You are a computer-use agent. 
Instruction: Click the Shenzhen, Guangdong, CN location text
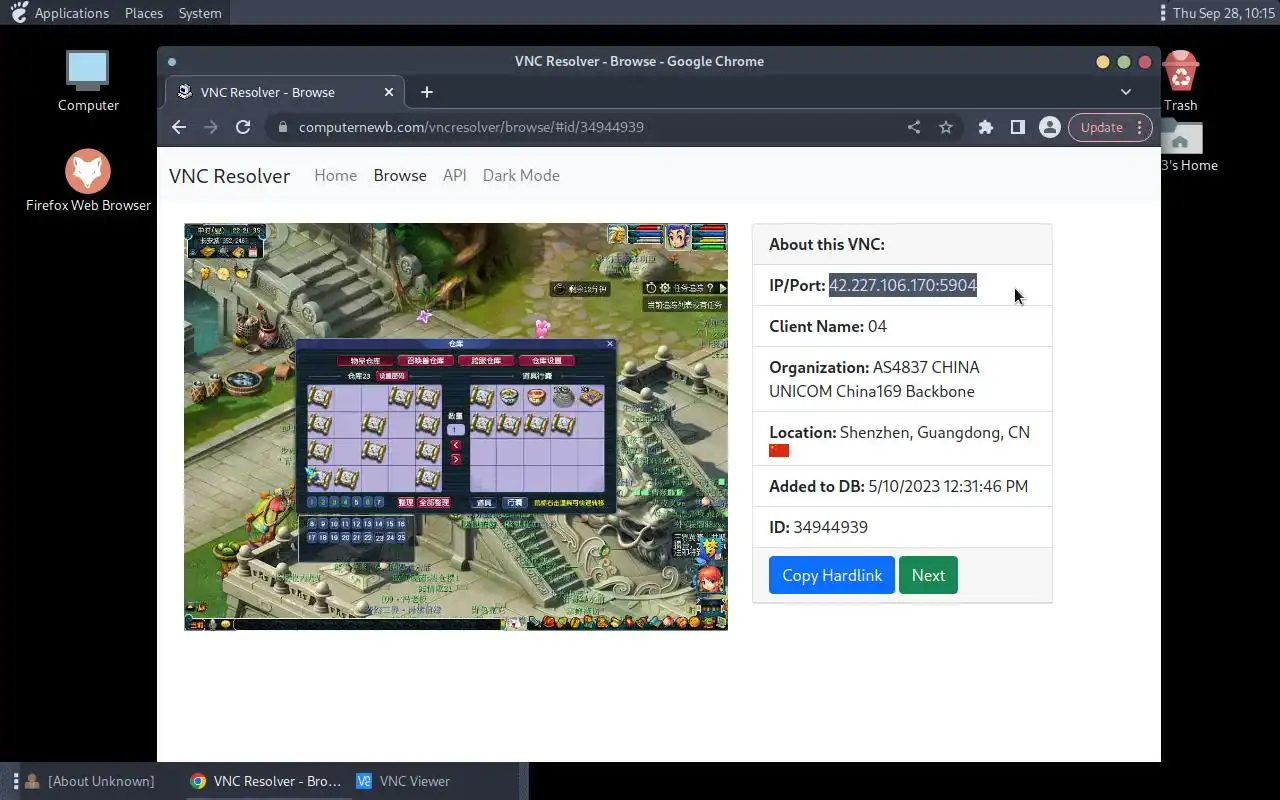(x=934, y=432)
